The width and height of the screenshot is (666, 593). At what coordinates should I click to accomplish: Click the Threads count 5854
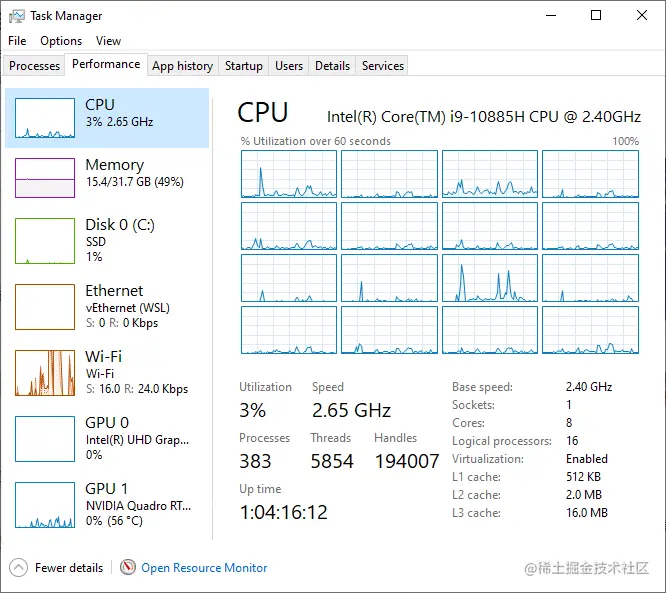click(332, 461)
